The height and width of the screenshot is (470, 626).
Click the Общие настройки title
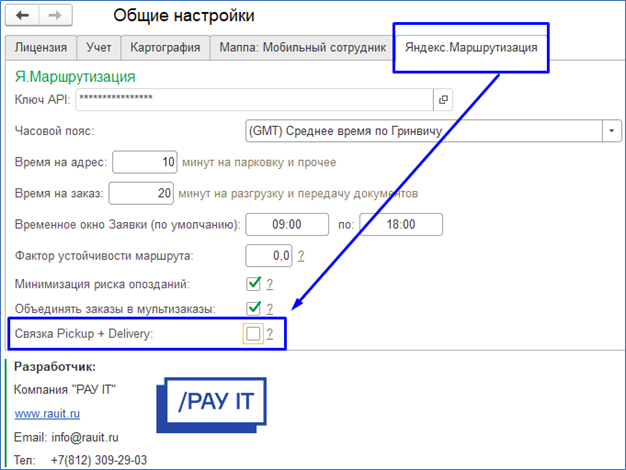point(184,16)
